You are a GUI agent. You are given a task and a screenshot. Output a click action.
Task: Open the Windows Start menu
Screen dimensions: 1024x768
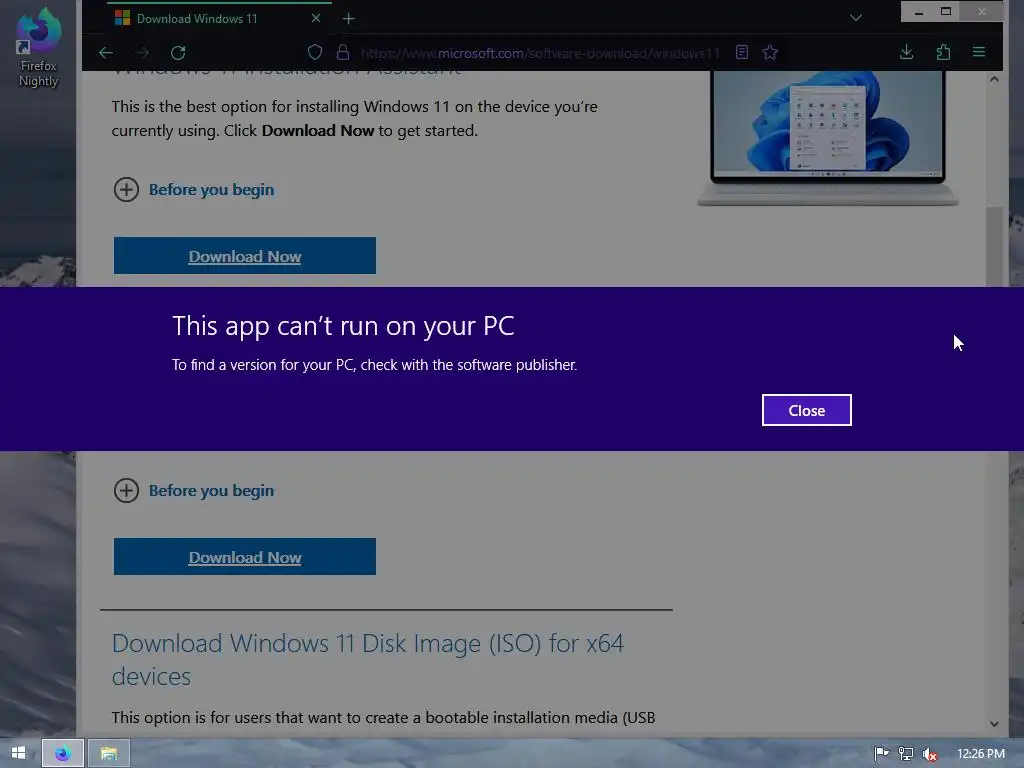19,754
